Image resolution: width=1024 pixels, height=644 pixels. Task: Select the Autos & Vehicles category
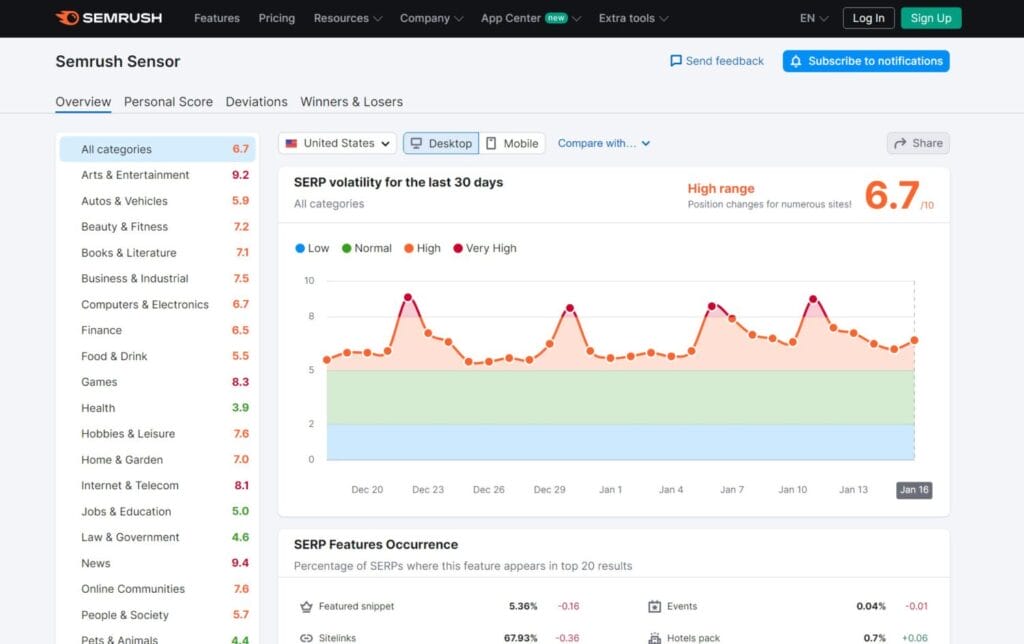click(157, 201)
